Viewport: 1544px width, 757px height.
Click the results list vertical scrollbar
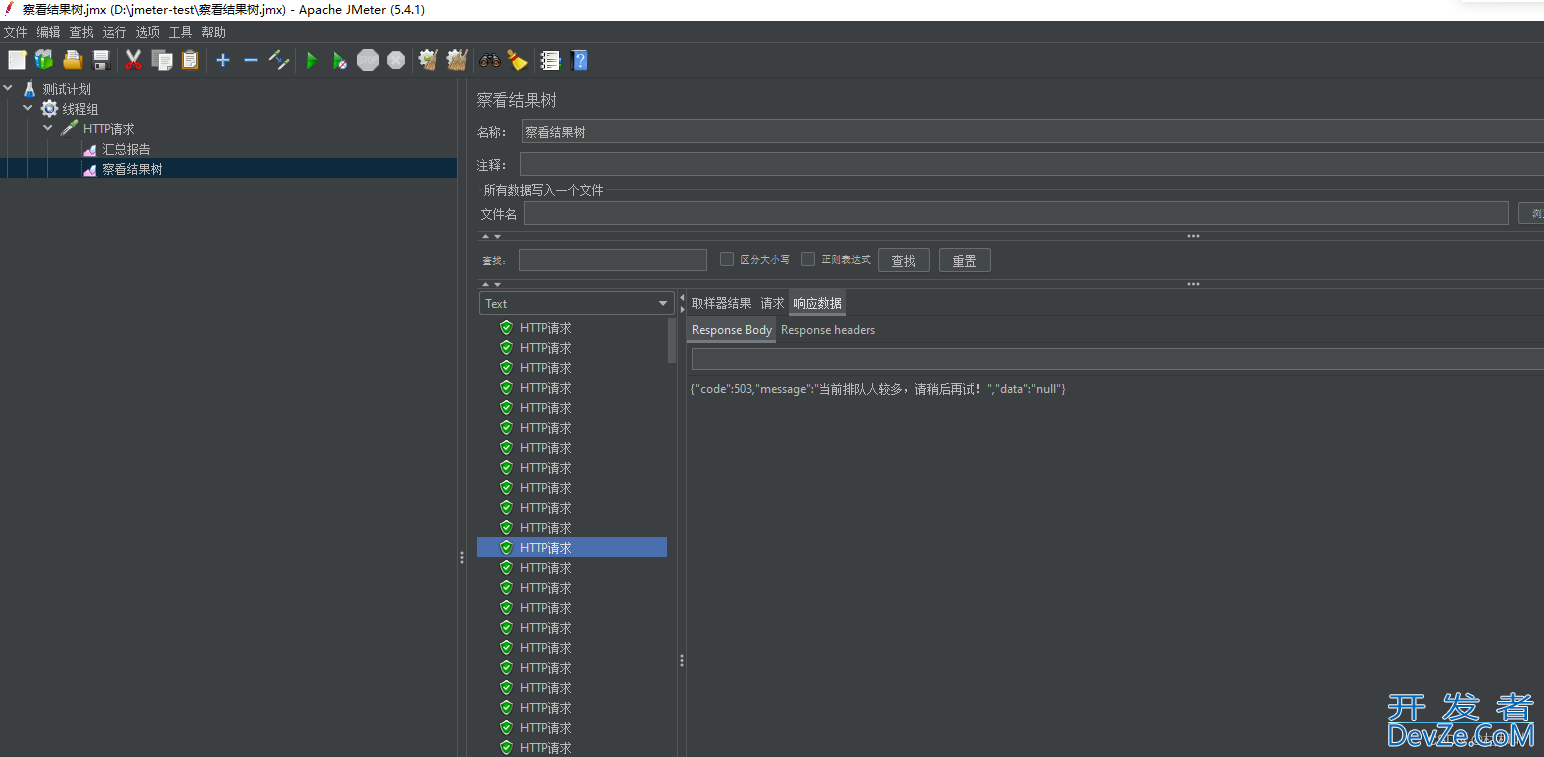672,341
